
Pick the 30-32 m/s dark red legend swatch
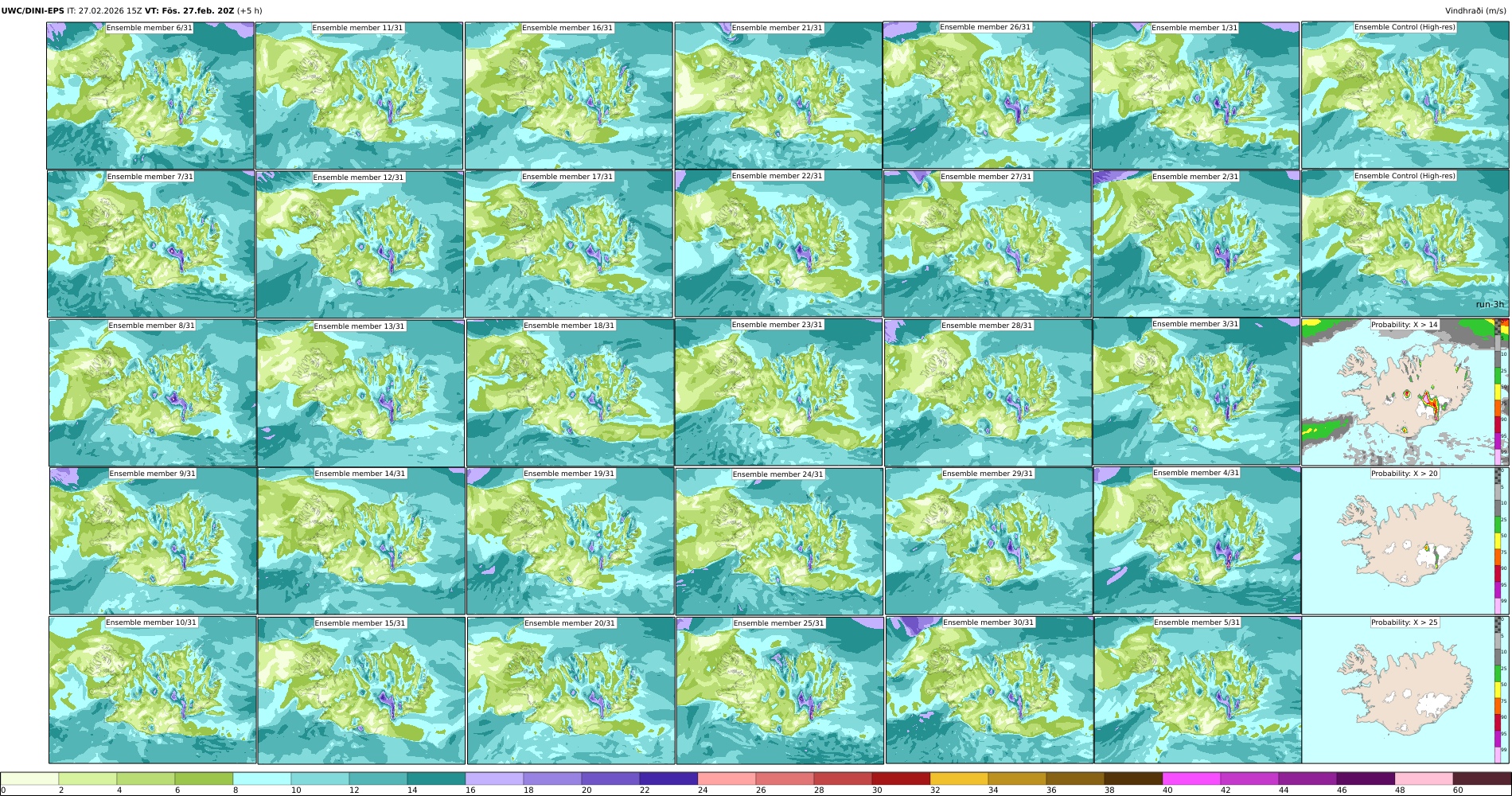point(901,778)
